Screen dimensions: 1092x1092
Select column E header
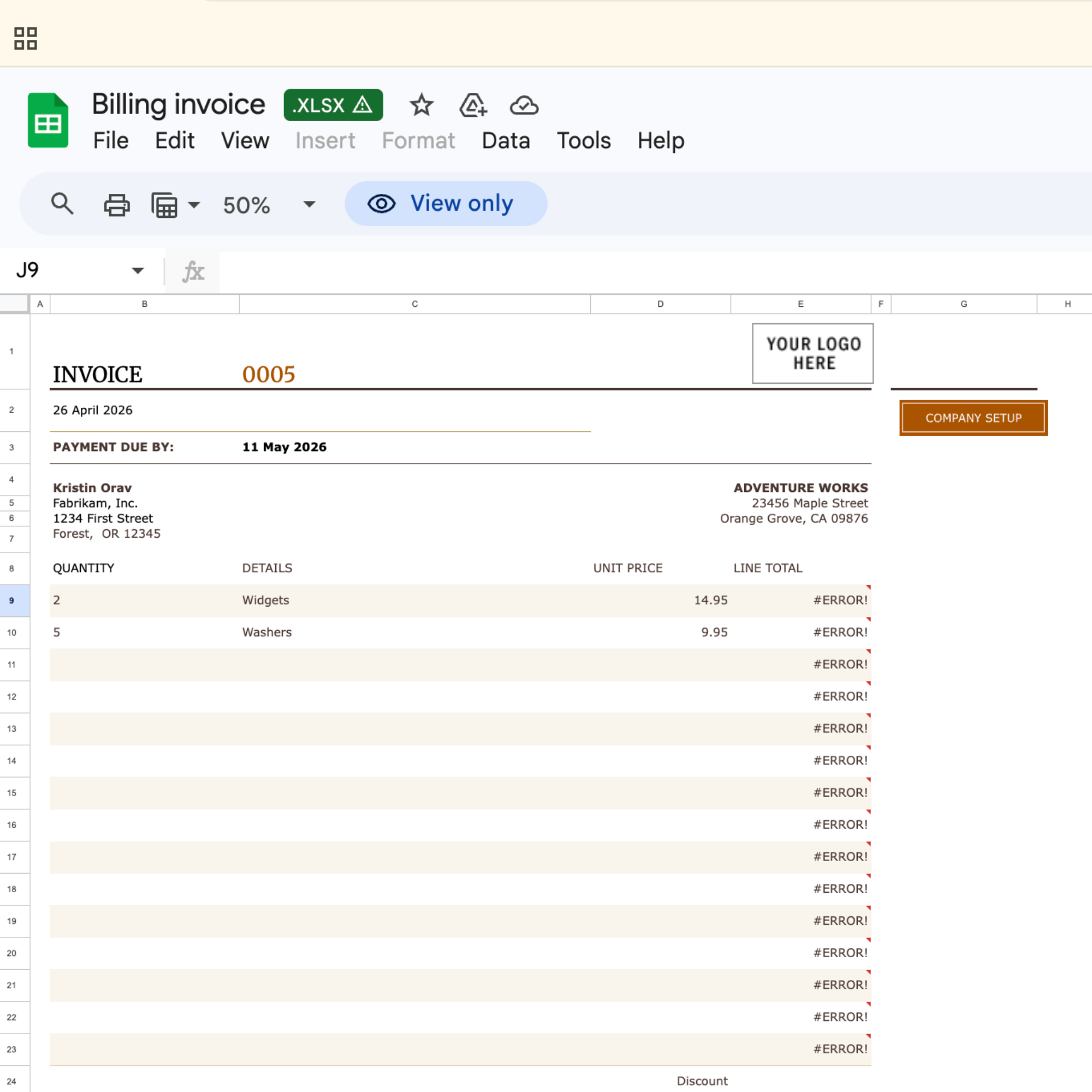pos(800,304)
